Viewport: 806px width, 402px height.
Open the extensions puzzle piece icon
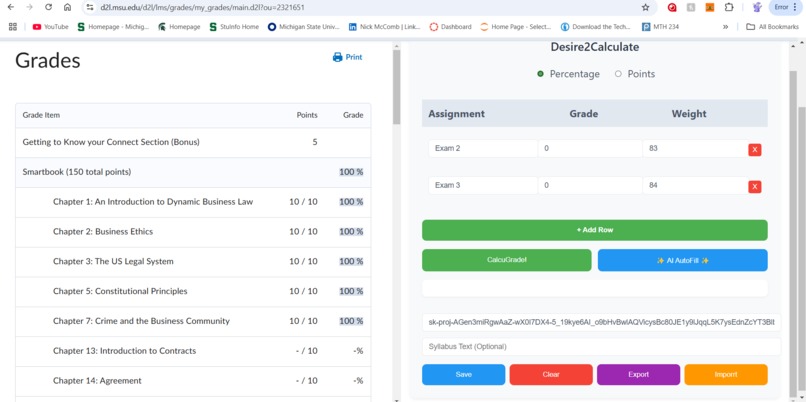pos(729,7)
